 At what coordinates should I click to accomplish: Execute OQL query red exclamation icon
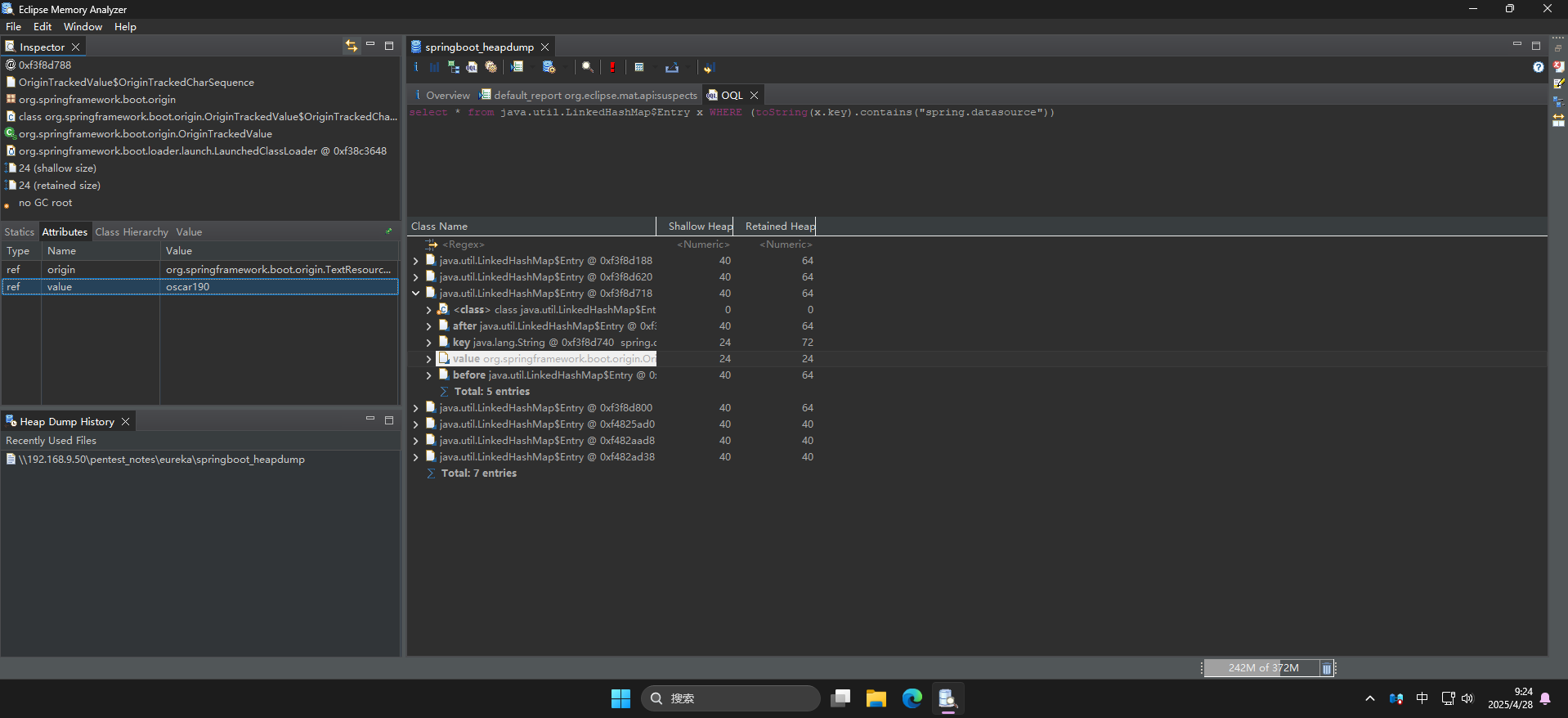(x=612, y=67)
